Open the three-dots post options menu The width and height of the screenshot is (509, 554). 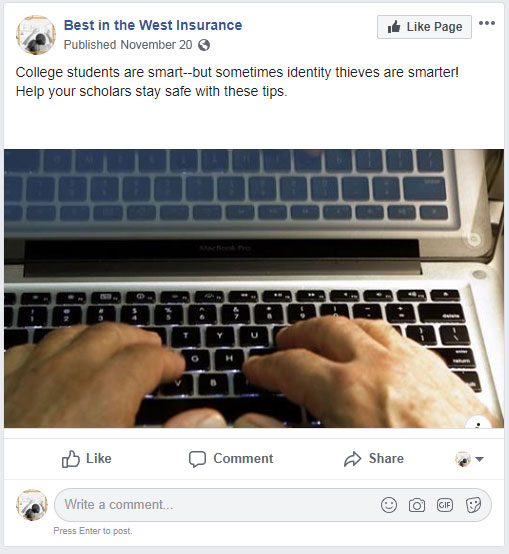(487, 23)
